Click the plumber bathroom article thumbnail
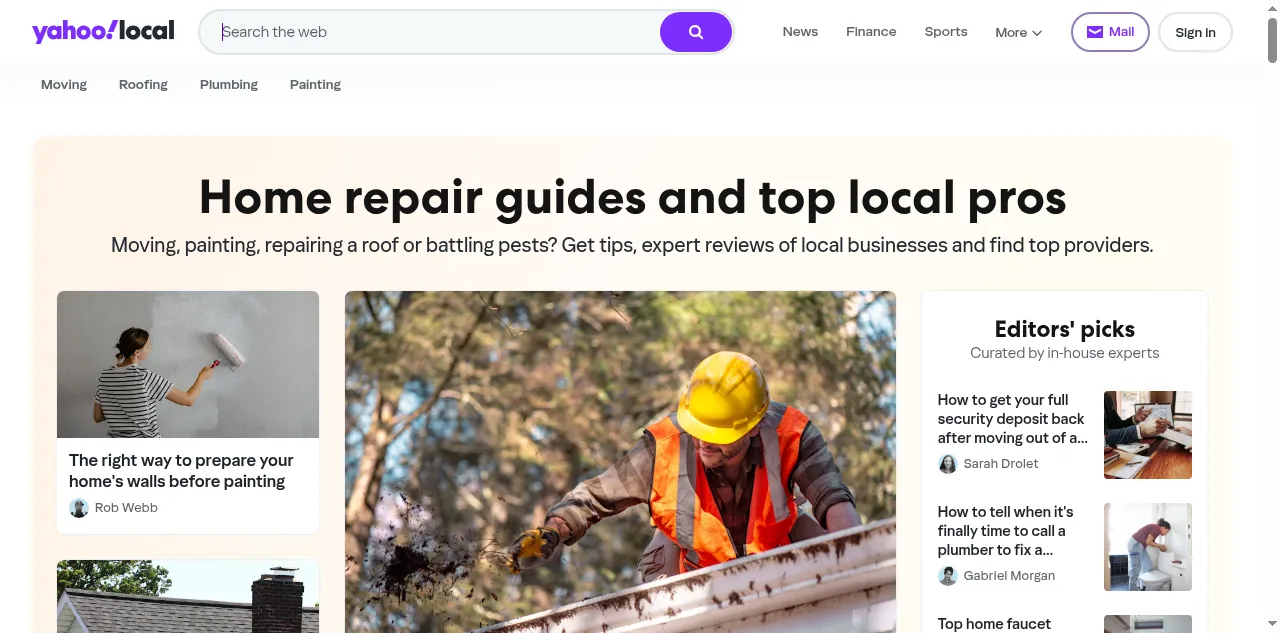This screenshot has width=1280, height=633. coord(1148,547)
